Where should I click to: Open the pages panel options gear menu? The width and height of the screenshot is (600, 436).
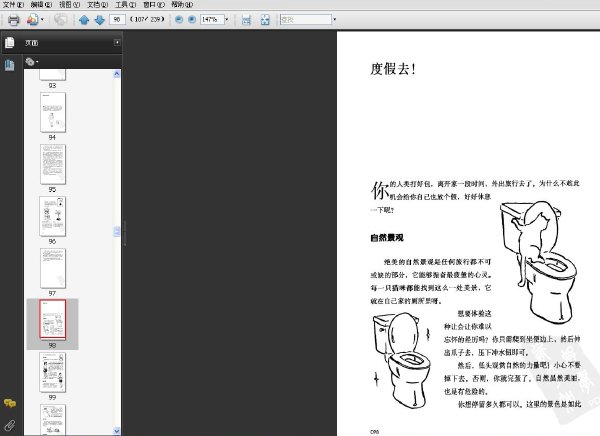tap(31, 61)
